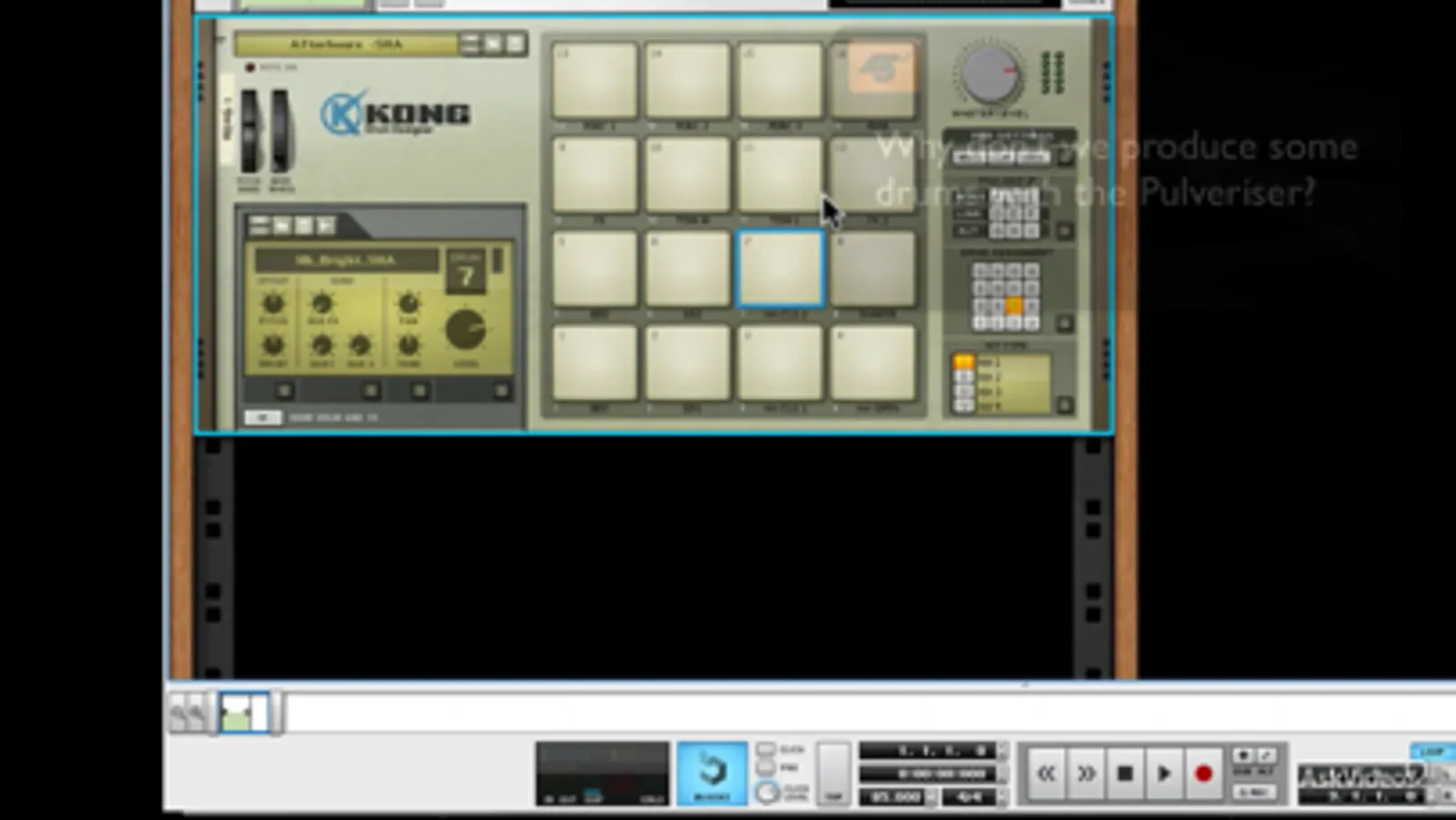Clear mute/solo with the CLR button
Screen dimensions: 1456x820
point(1032,157)
